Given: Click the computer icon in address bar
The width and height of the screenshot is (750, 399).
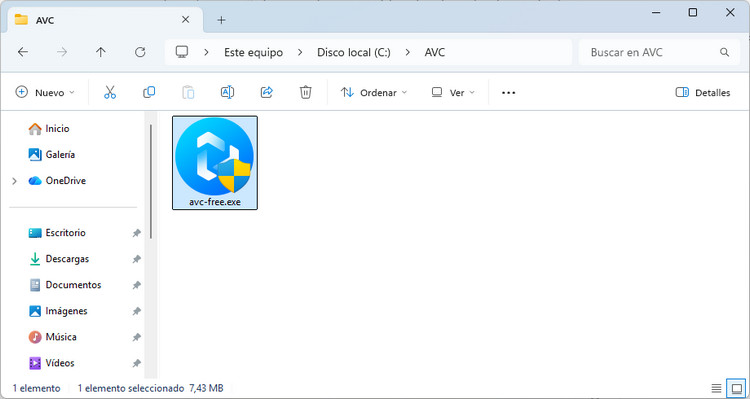Looking at the screenshot, I should [182, 52].
